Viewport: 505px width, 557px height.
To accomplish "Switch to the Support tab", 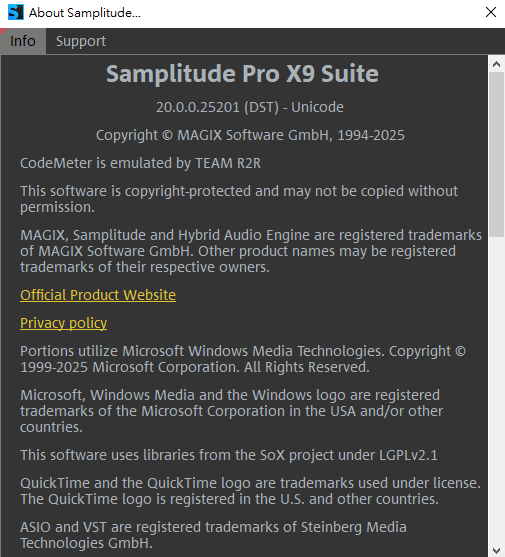I will pos(81,41).
